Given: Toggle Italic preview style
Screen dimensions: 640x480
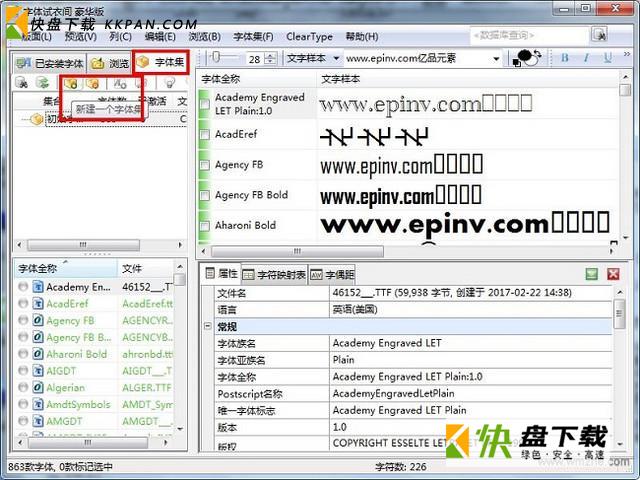Looking at the screenshot, I should tap(586, 58).
